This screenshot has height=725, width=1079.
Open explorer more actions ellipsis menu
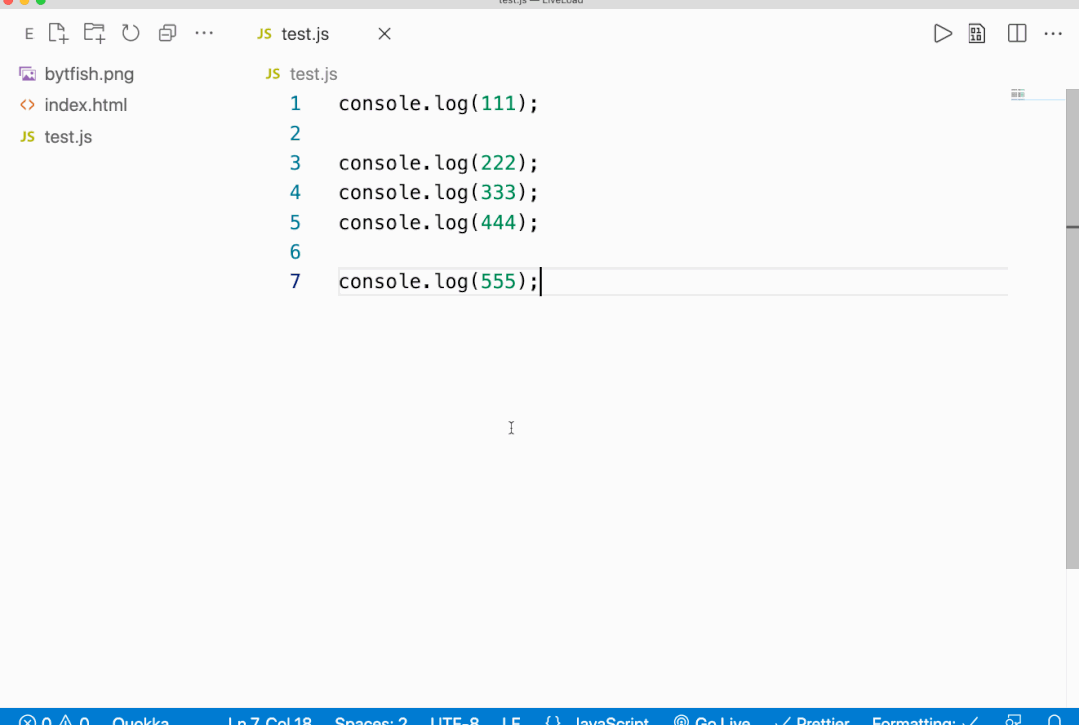[204, 33]
